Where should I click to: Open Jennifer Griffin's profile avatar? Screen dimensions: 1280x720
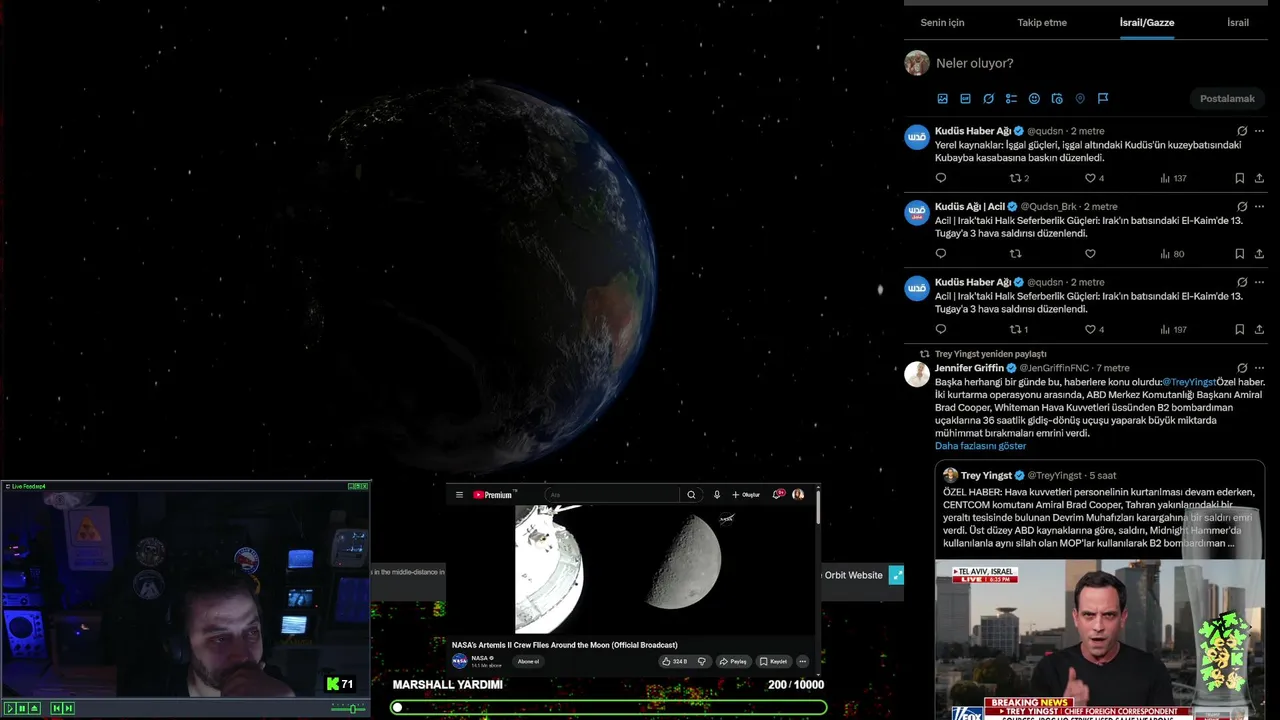point(917,374)
